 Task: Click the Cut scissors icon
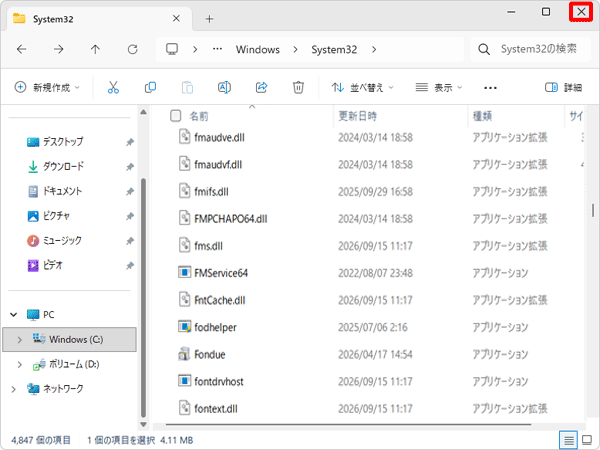(x=113, y=88)
